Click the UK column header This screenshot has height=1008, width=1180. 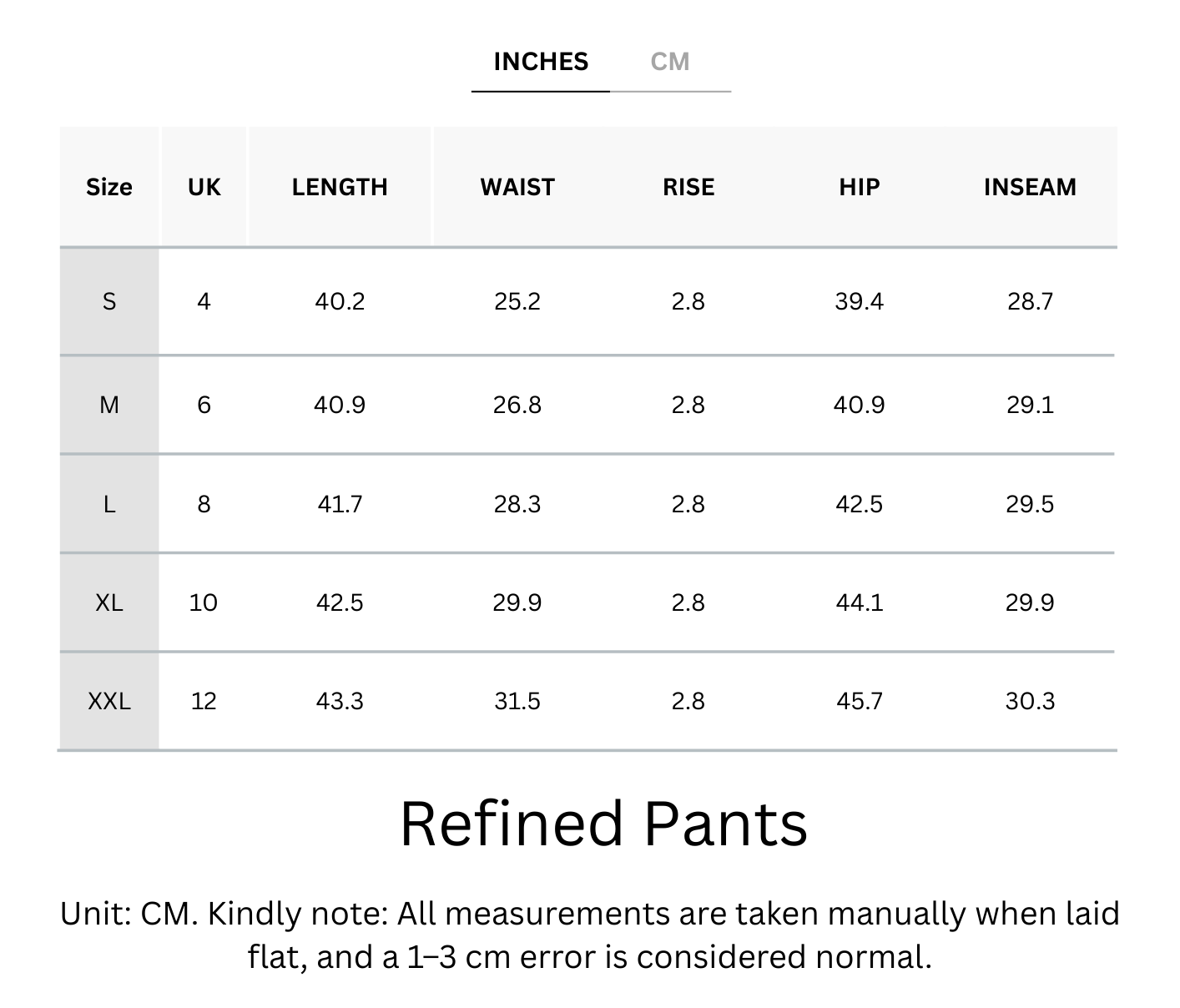pos(204,187)
